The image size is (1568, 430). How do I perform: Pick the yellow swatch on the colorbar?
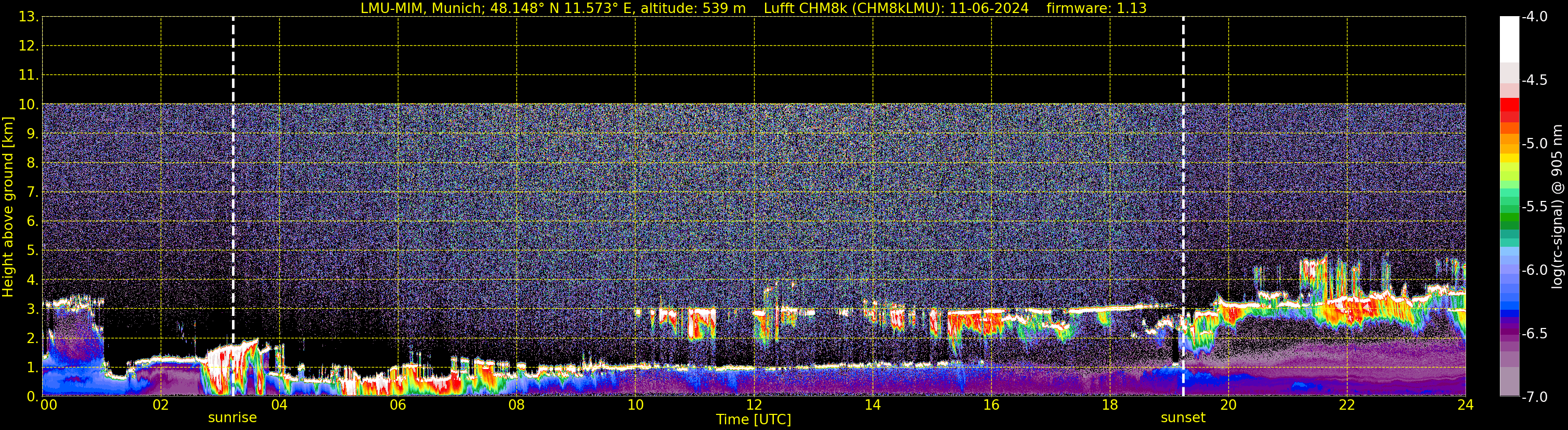[1509, 158]
